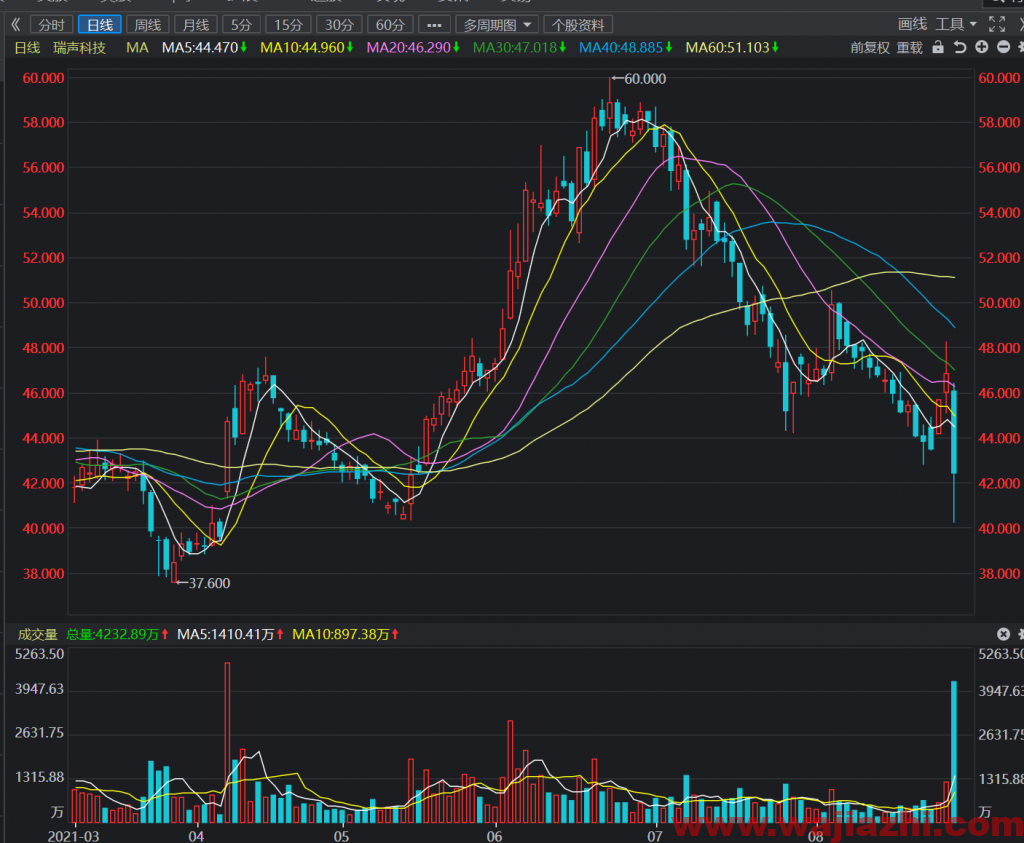Click the undo arrow icon

(959, 47)
